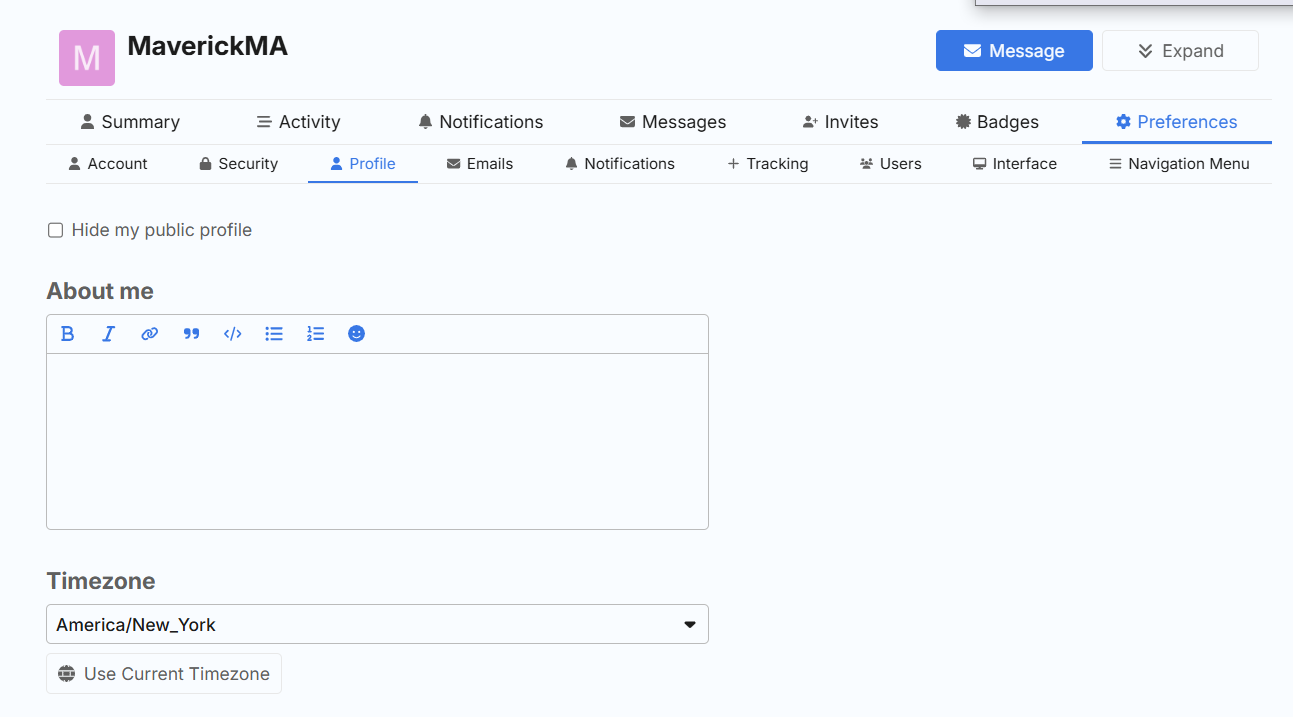Viewport: 1293px width, 717px height.
Task: Insert a numbered list in About me
Action: 315,334
